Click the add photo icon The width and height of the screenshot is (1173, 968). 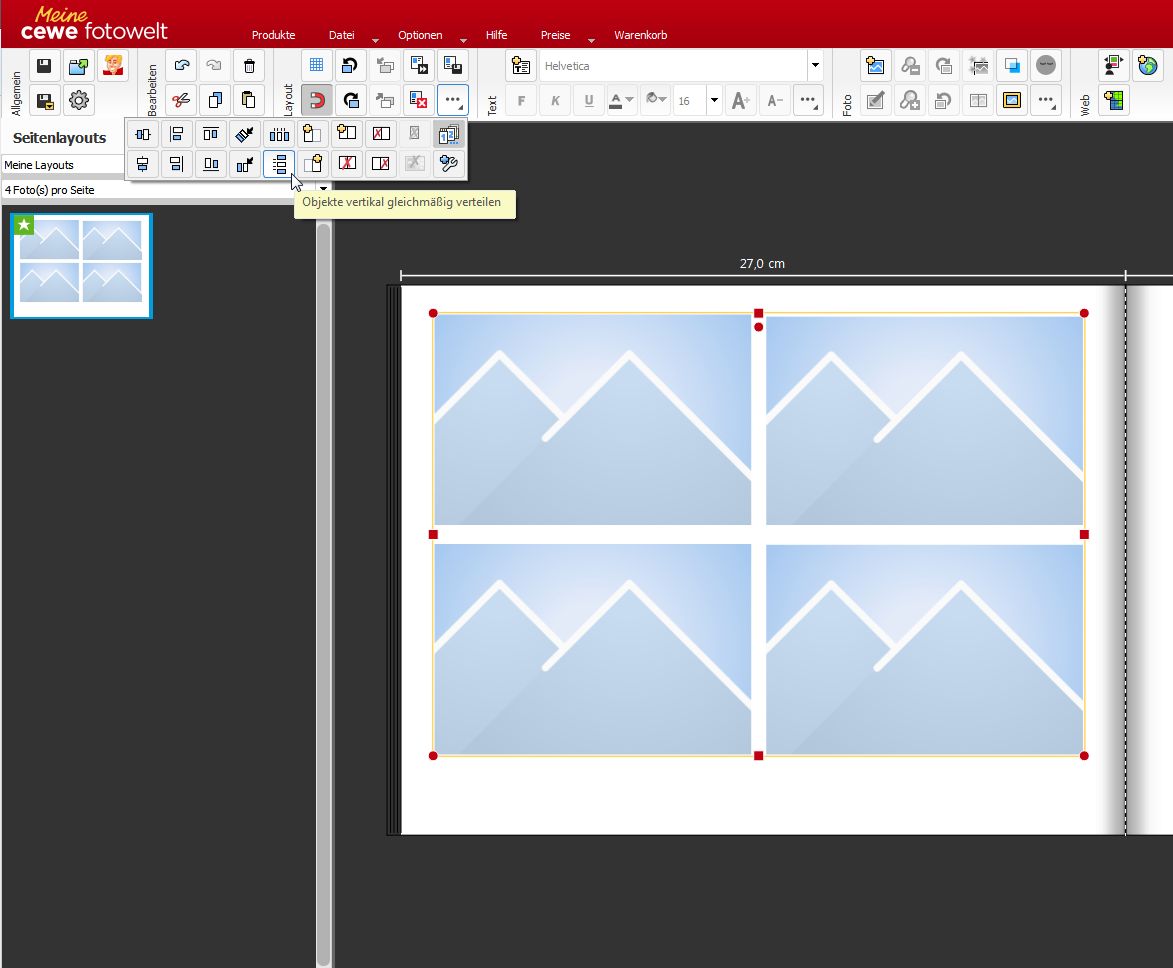pos(876,67)
